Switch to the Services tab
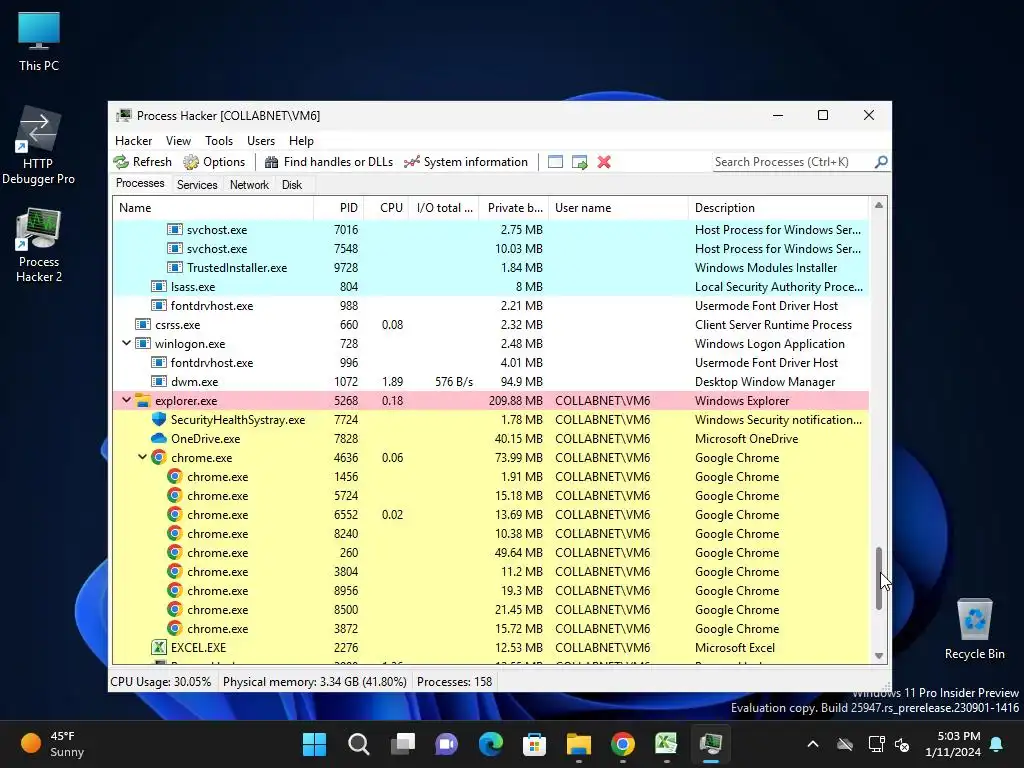1024x768 pixels. (x=197, y=185)
